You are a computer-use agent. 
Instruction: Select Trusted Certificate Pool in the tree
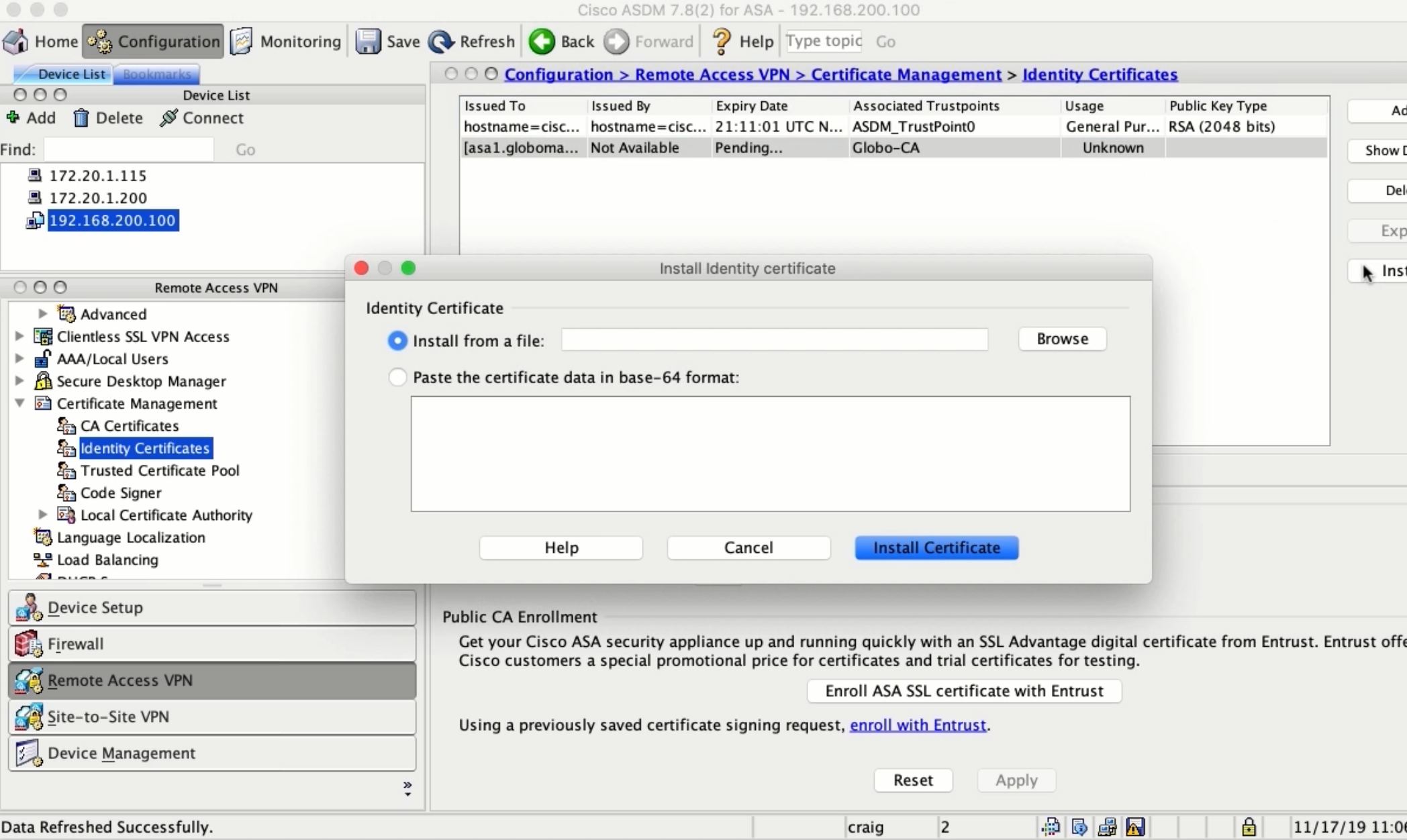[x=160, y=470]
